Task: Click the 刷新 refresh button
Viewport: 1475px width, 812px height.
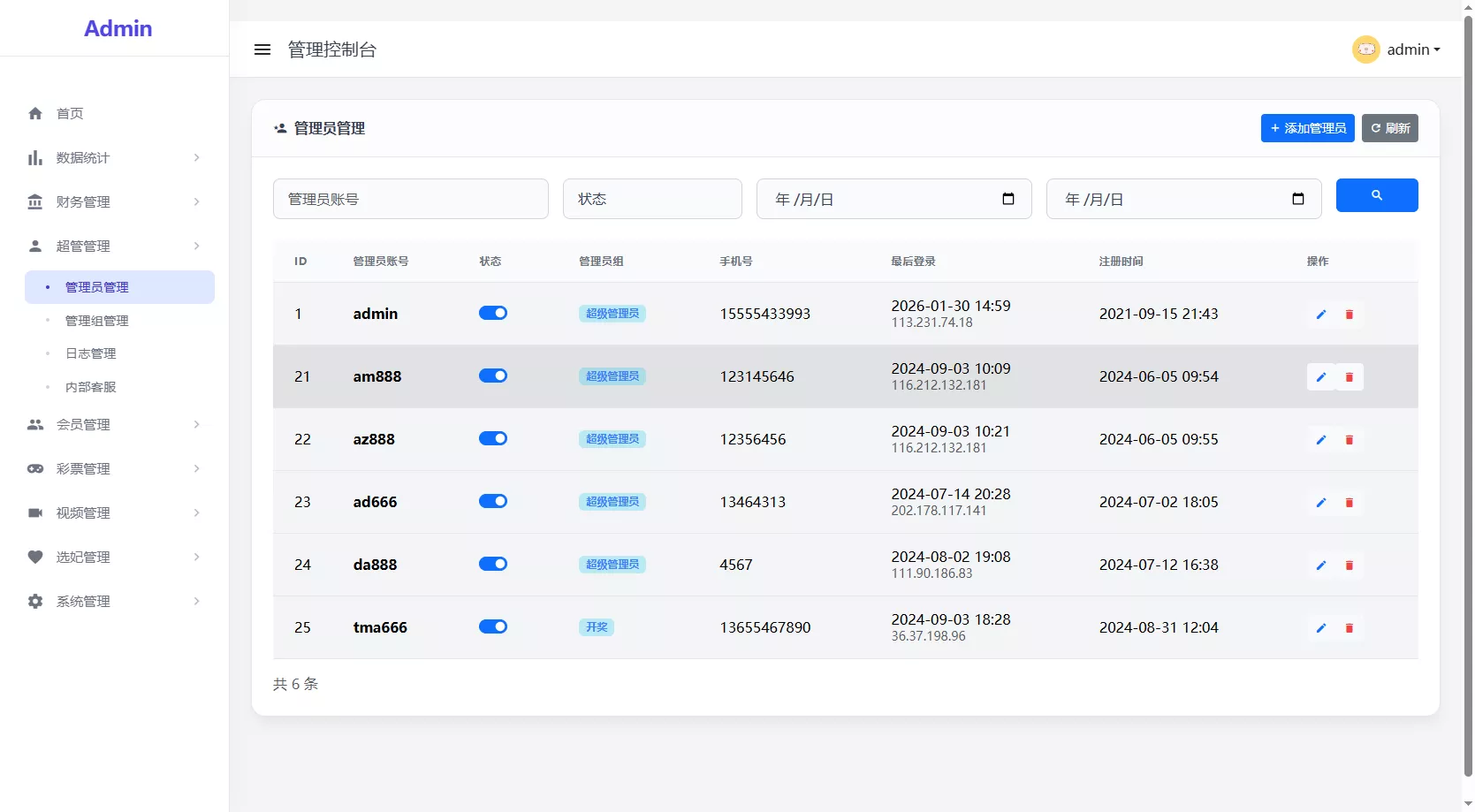Action: pyautogui.click(x=1389, y=128)
